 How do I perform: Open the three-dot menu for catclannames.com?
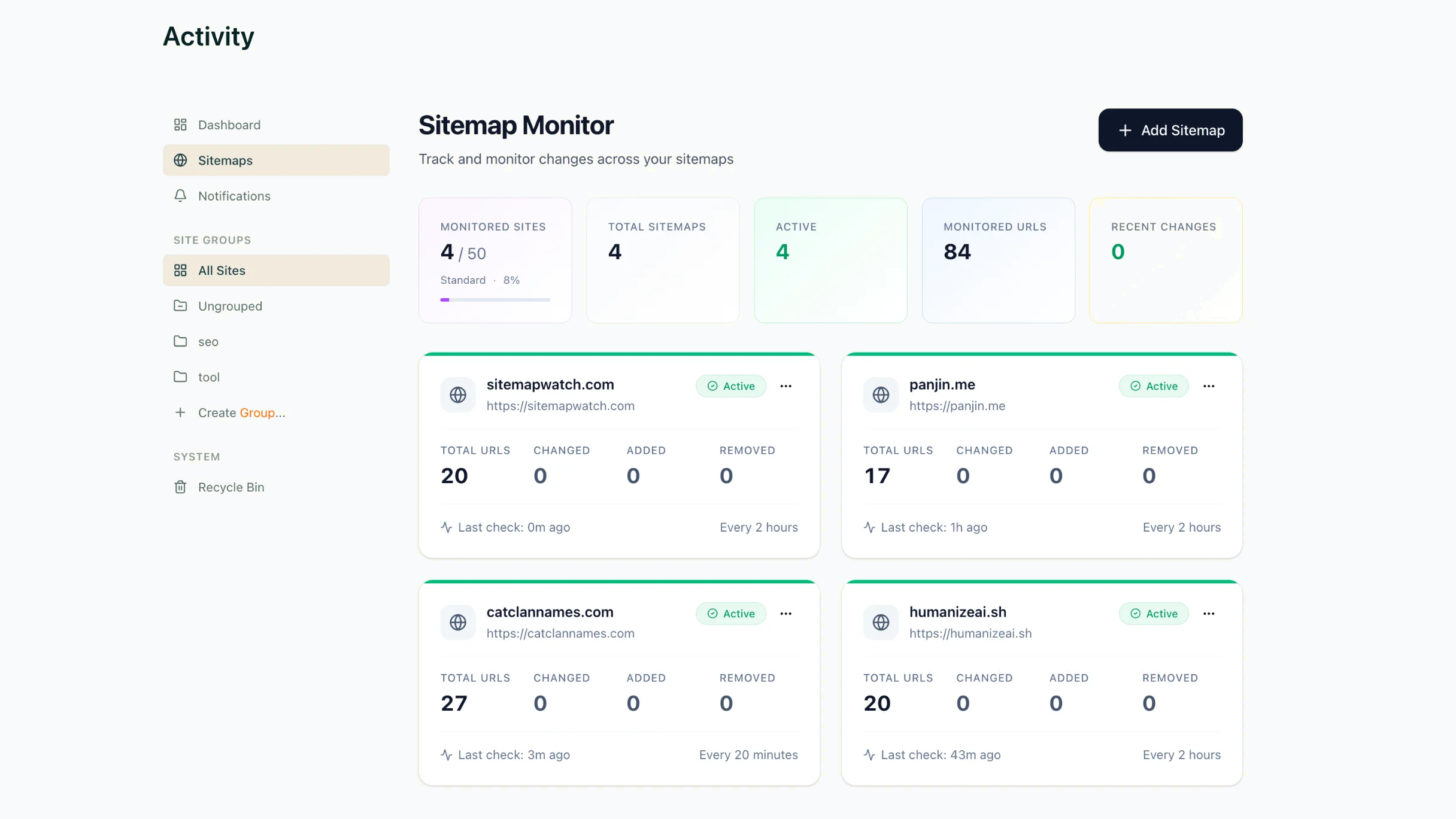click(x=786, y=614)
